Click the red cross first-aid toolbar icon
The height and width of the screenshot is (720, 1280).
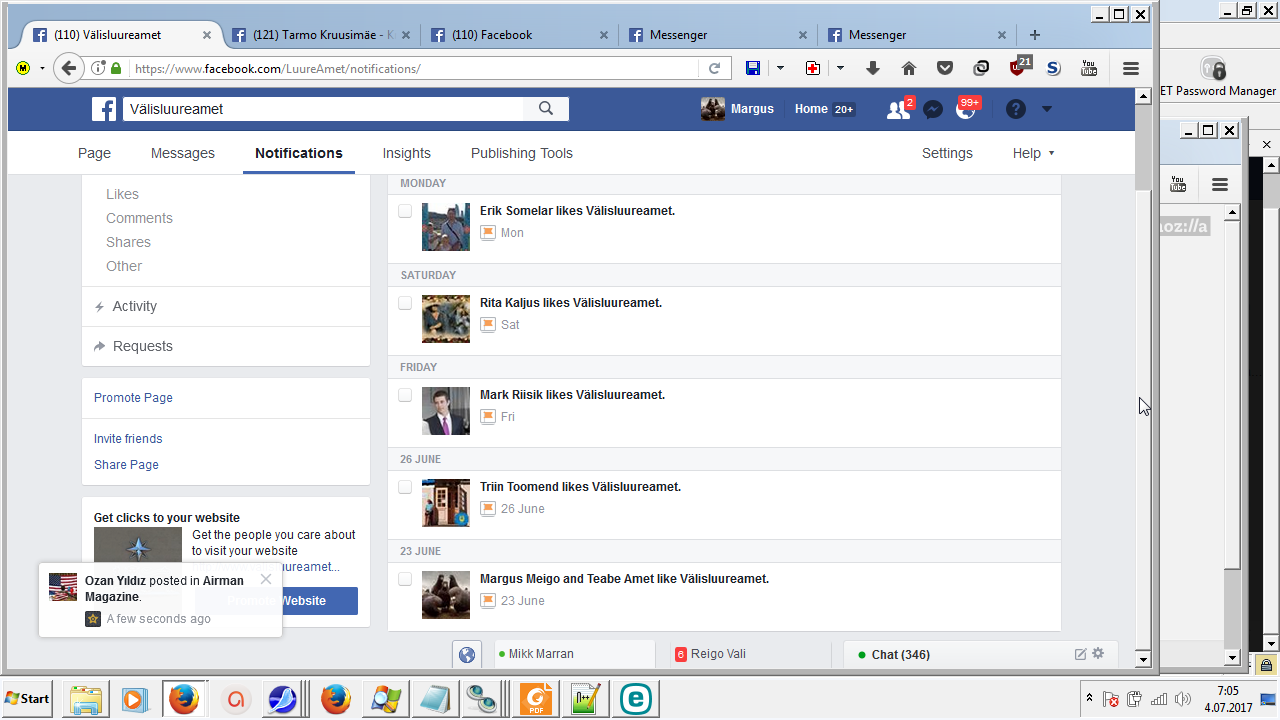click(813, 68)
